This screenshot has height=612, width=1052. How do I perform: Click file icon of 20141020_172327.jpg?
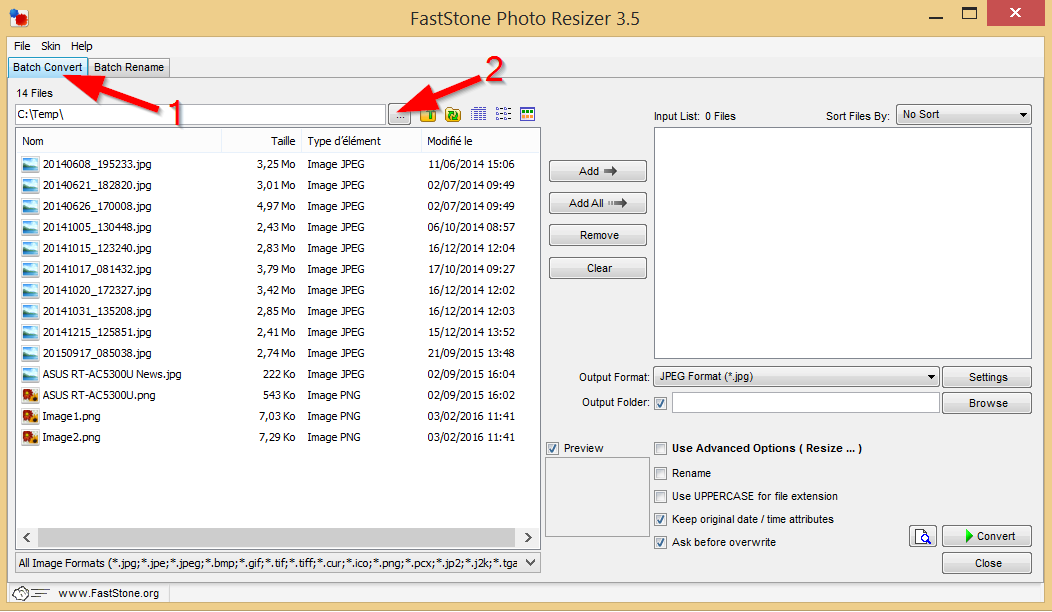click(30, 291)
